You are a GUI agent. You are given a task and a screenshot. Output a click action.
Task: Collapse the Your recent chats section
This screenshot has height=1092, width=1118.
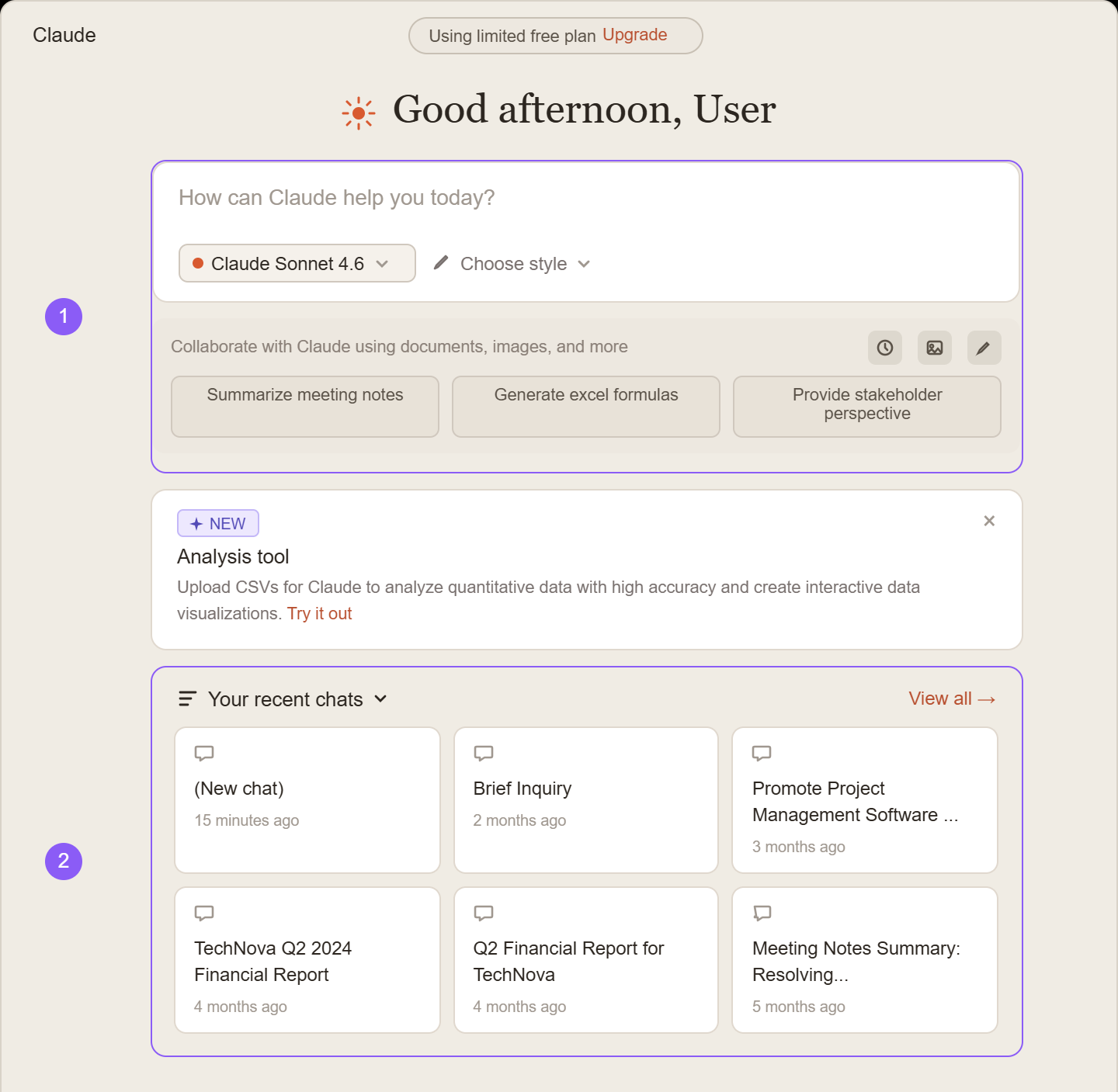pos(380,699)
